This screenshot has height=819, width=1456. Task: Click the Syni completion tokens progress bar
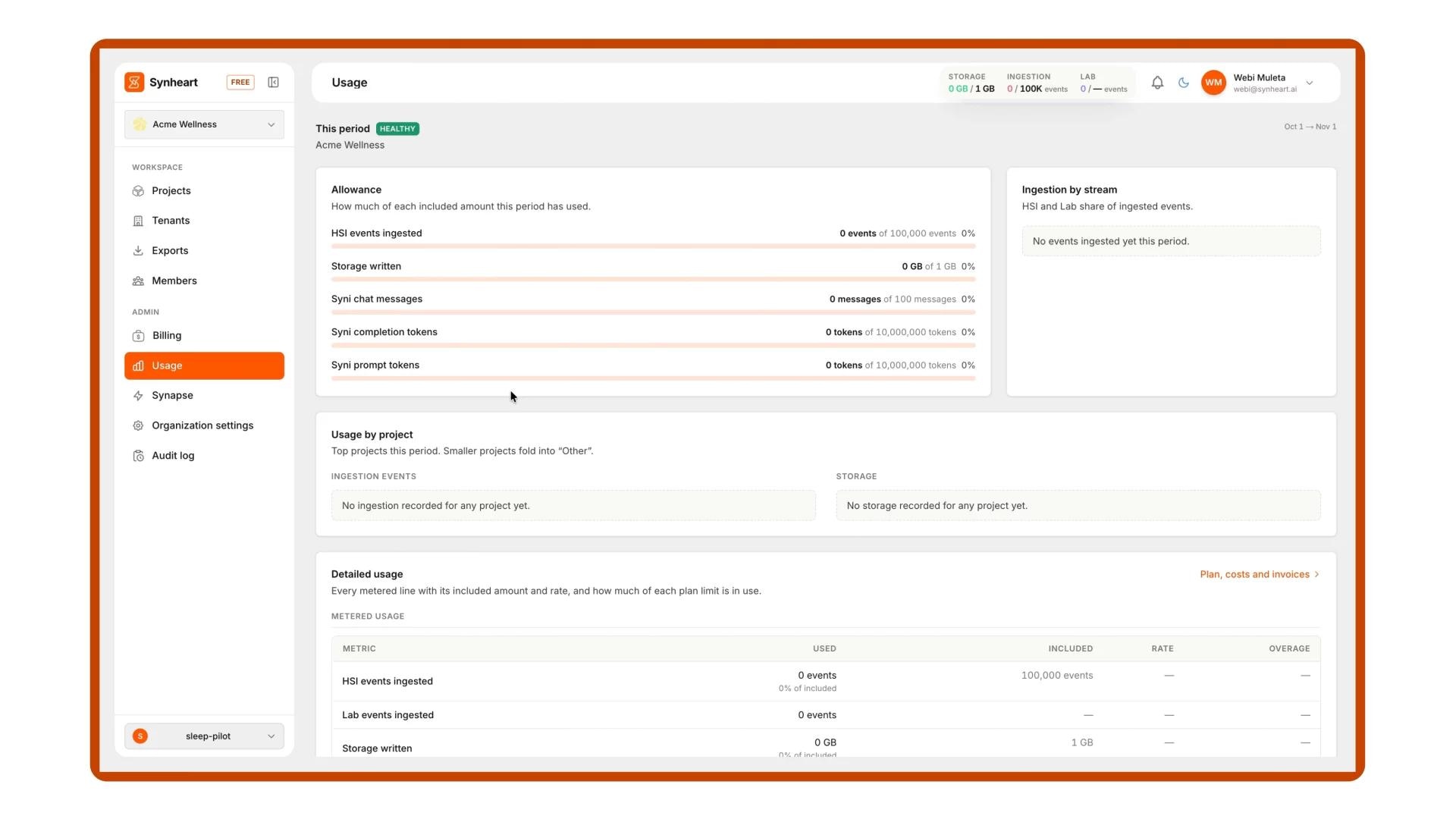click(653, 346)
